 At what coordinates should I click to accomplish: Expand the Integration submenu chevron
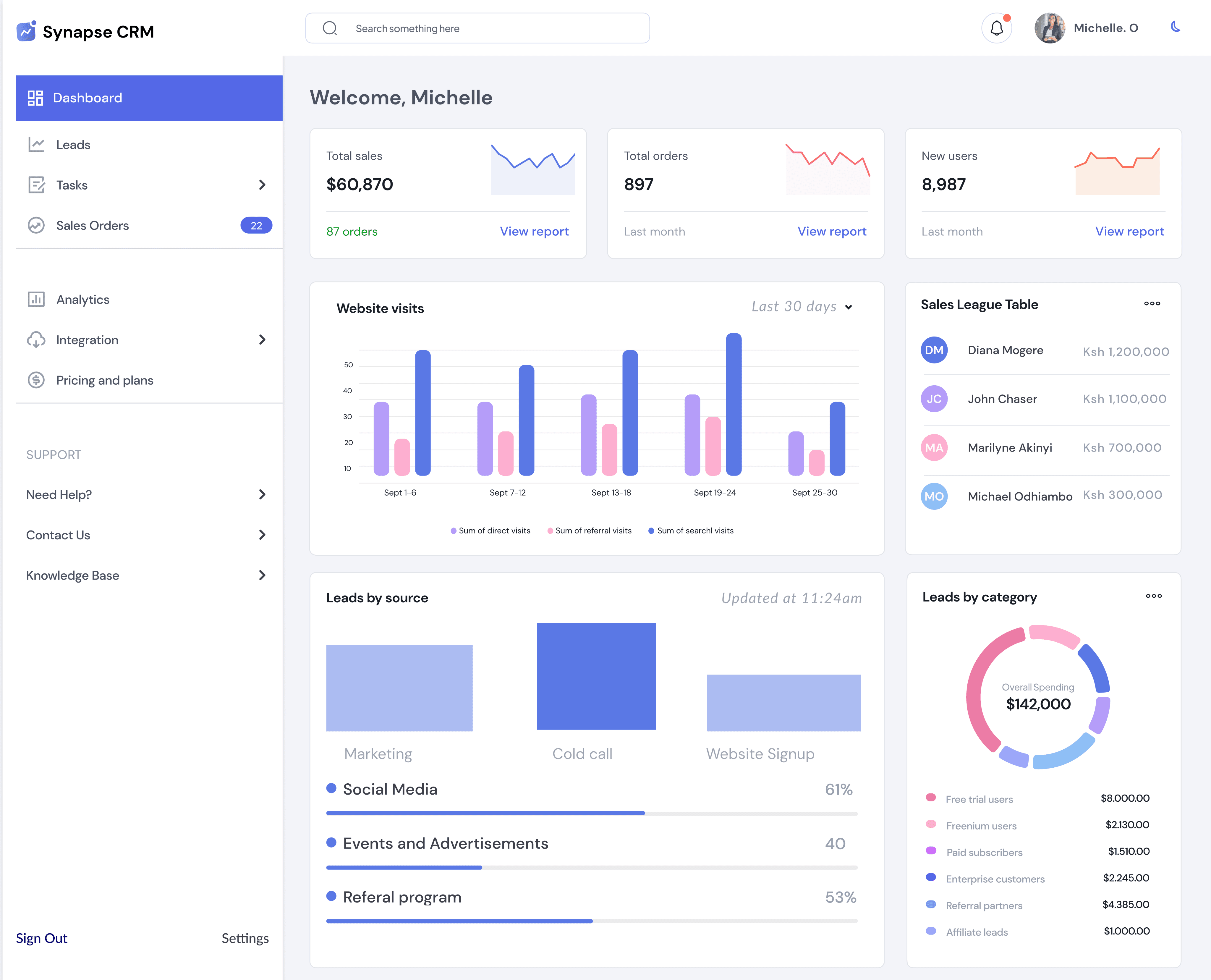[x=262, y=339]
